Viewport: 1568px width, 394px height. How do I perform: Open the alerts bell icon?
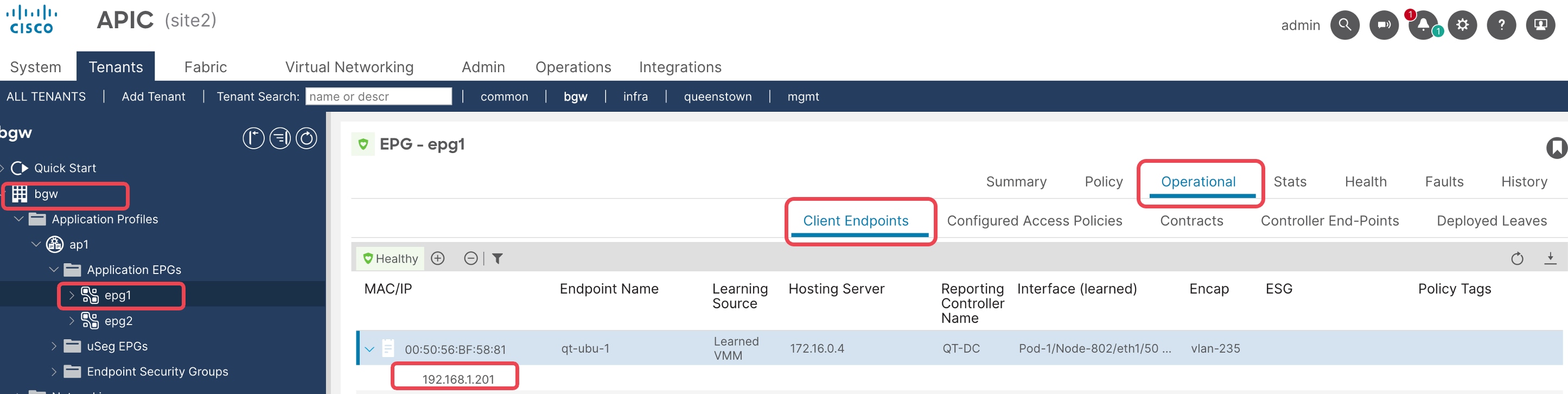point(1423,25)
